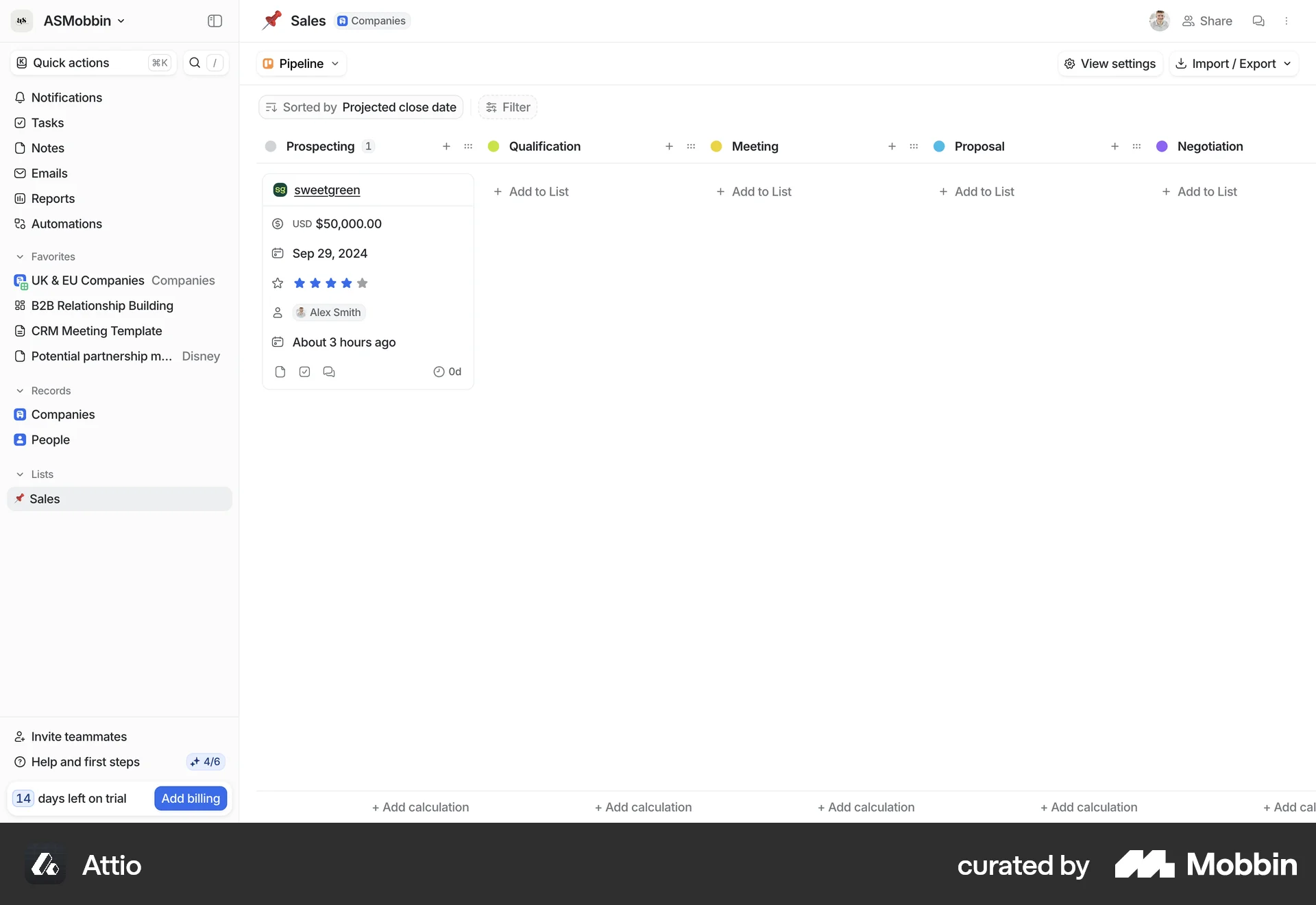Collapse the Favorites section

click(x=20, y=256)
